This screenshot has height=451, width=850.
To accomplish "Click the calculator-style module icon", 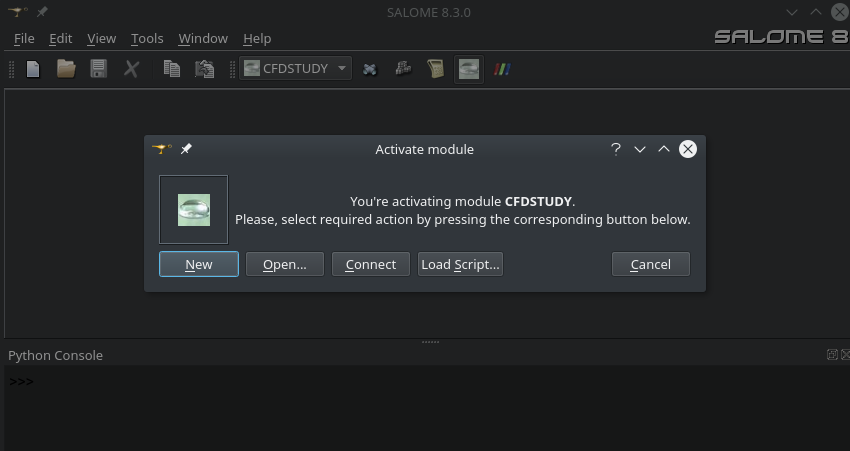I will (435, 69).
